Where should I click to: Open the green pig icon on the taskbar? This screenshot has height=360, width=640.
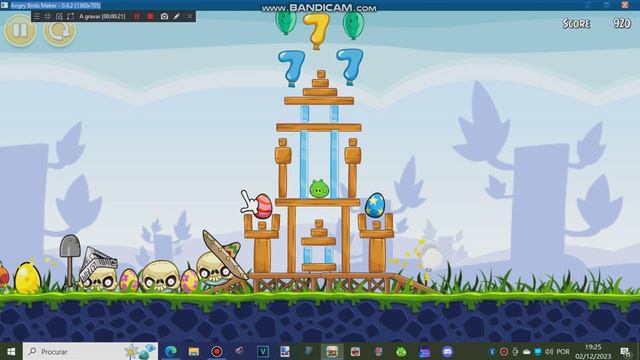pyautogui.click(x=401, y=351)
